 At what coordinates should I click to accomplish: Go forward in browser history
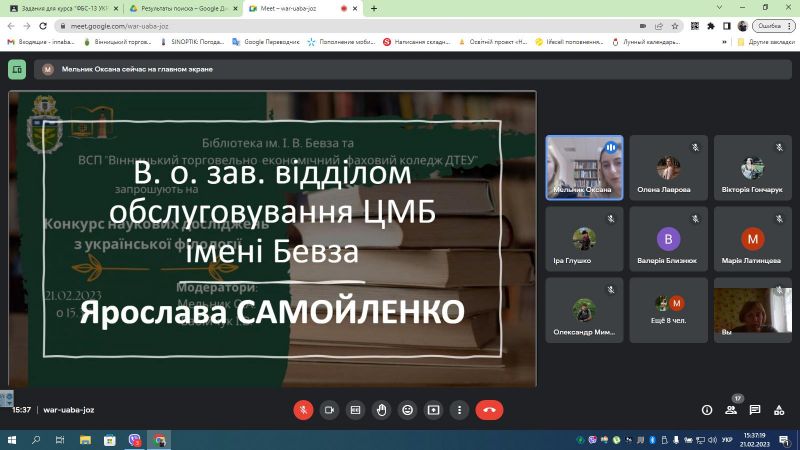point(27,26)
